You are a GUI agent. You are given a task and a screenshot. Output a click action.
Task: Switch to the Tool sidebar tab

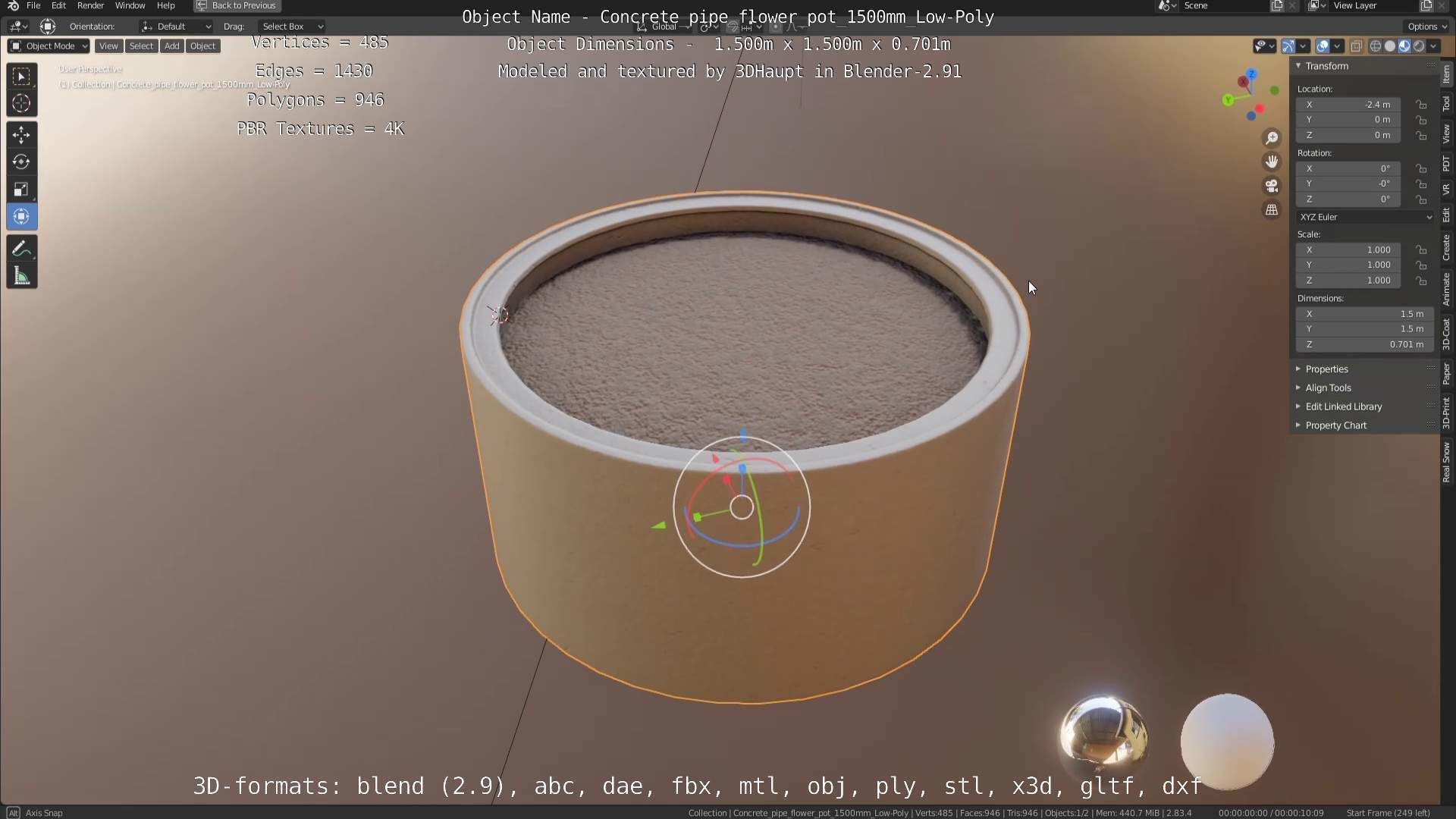(x=1447, y=104)
